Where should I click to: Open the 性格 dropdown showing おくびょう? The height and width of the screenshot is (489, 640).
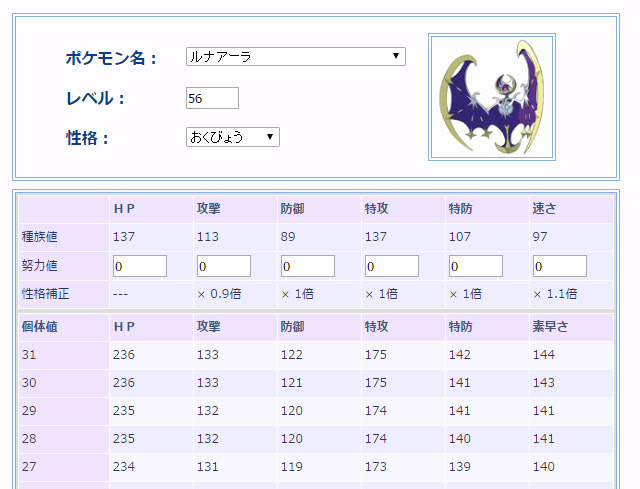233,137
